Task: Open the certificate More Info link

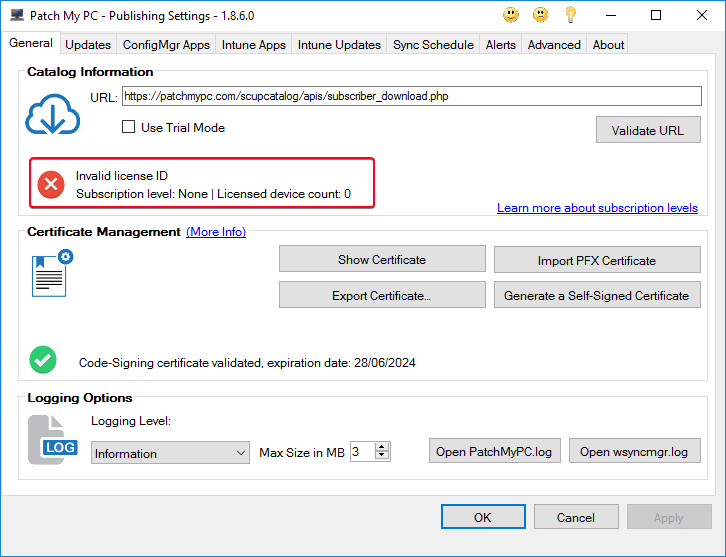Action: (x=216, y=232)
